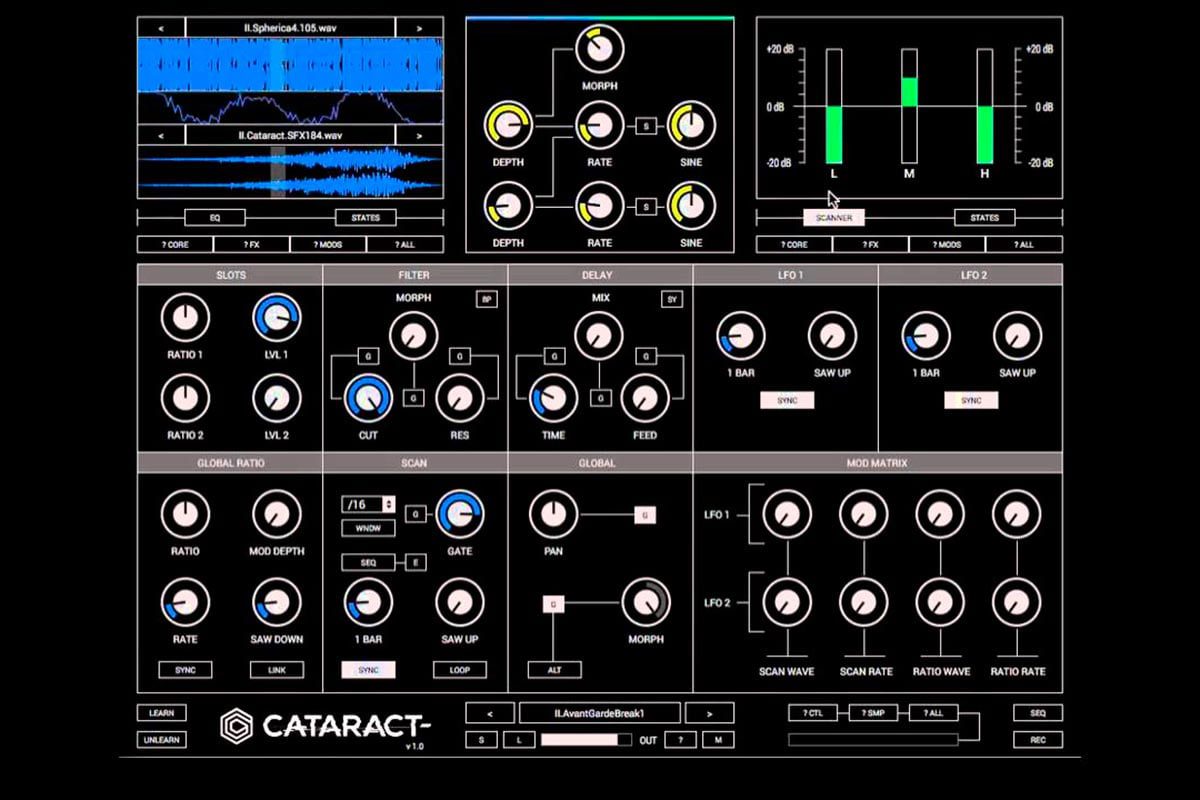The height and width of the screenshot is (800, 1200).
Task: Click the WNDW button in SCAN
Action: [x=368, y=527]
